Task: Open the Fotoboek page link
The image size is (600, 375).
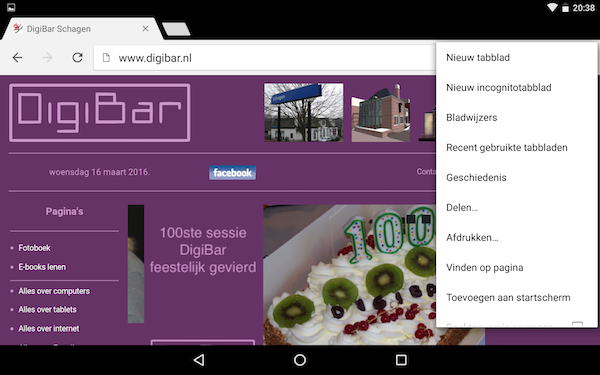Action: 34,248
